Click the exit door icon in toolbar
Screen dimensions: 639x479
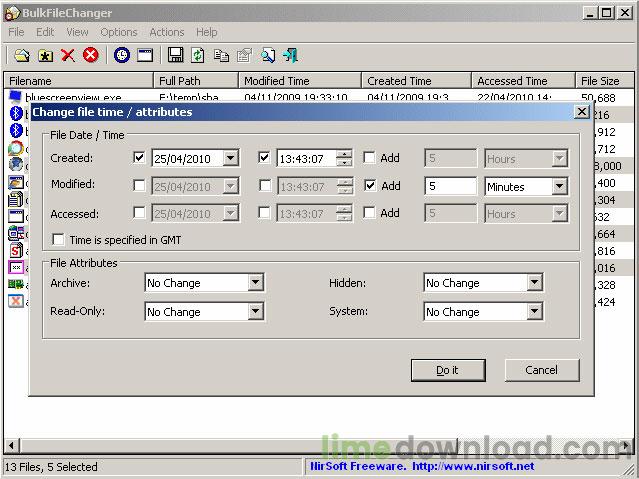[x=291, y=55]
